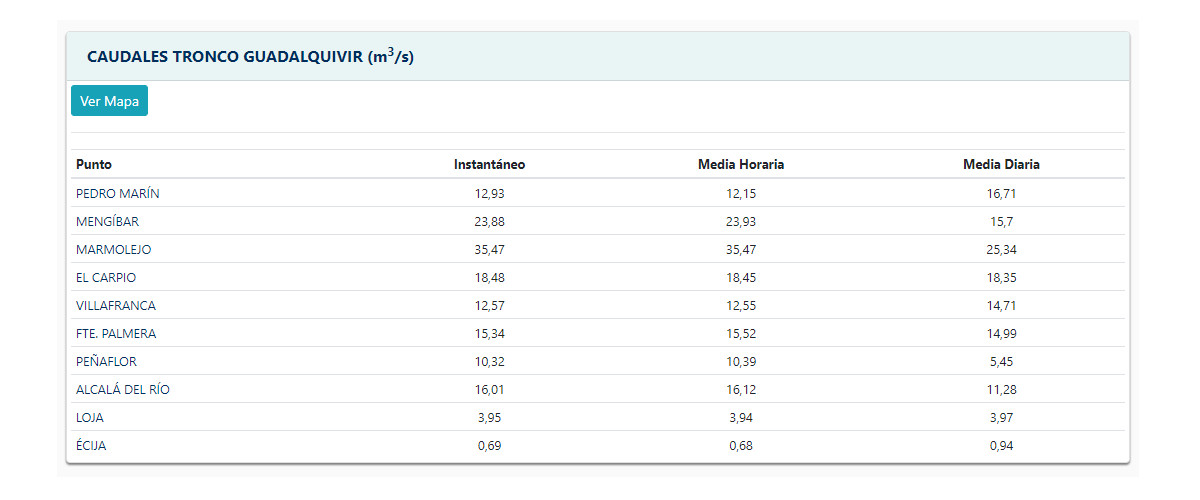The image size is (1200, 500).
Task: Click the LOJA row label
Action: [90, 417]
